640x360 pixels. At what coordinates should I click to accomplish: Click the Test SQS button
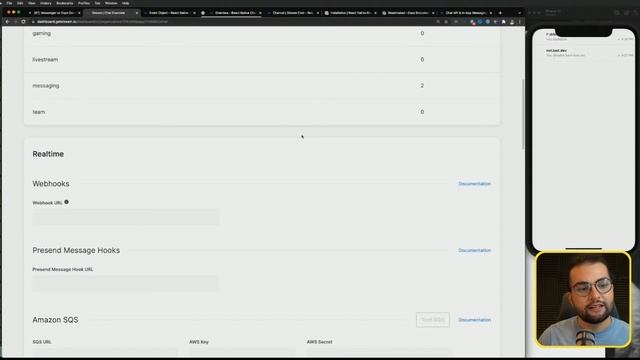(x=433, y=320)
